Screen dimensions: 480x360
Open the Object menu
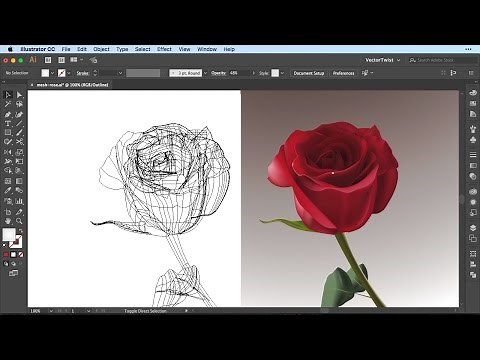101,49
